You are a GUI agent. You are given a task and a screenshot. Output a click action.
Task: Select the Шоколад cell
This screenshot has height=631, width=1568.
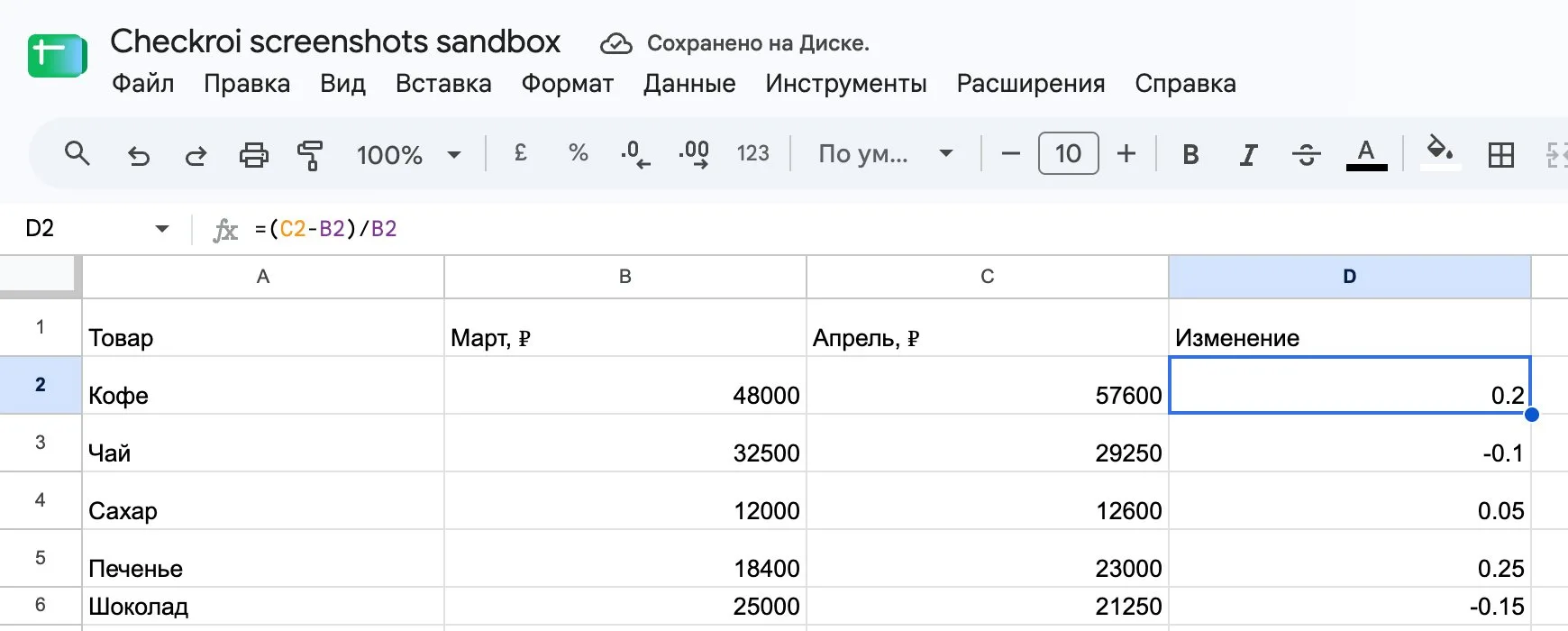click(x=263, y=606)
